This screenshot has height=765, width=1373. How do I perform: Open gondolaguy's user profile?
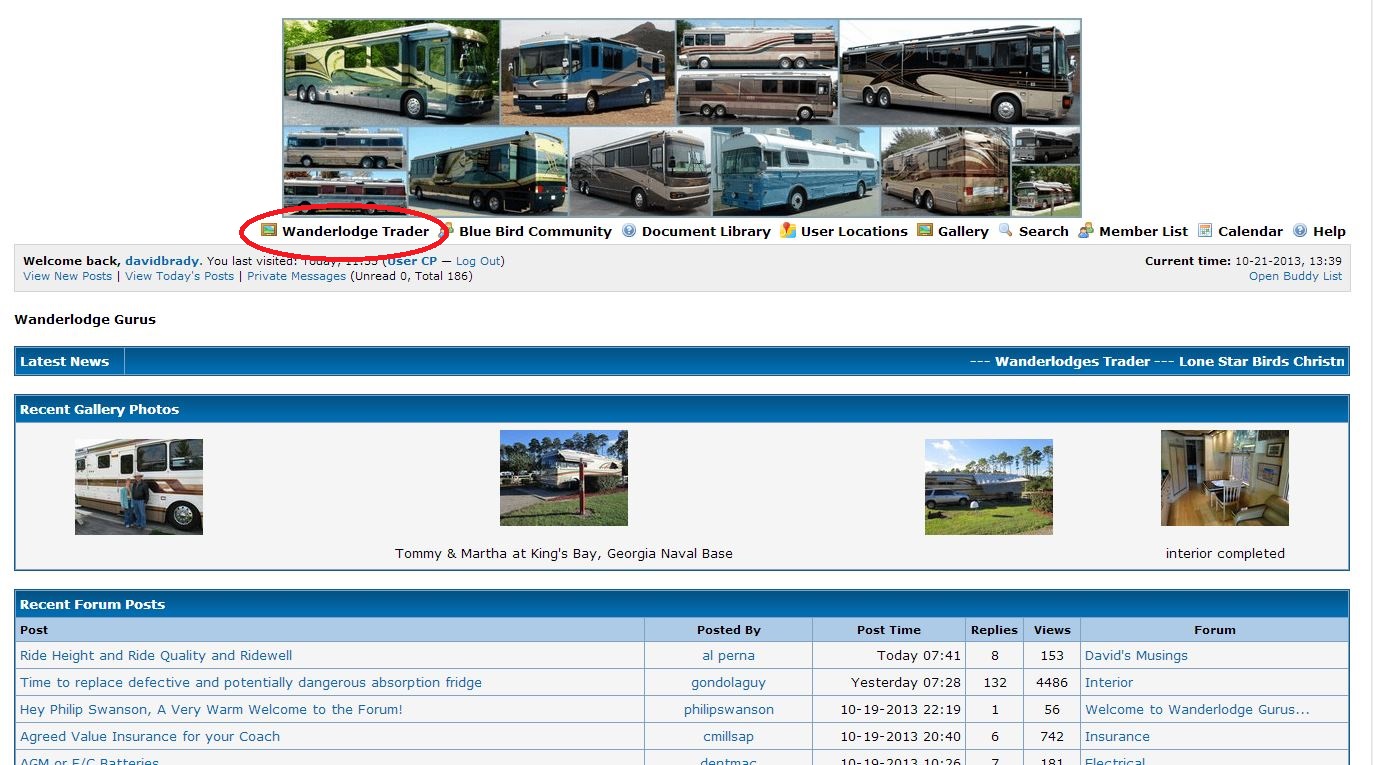(x=728, y=683)
